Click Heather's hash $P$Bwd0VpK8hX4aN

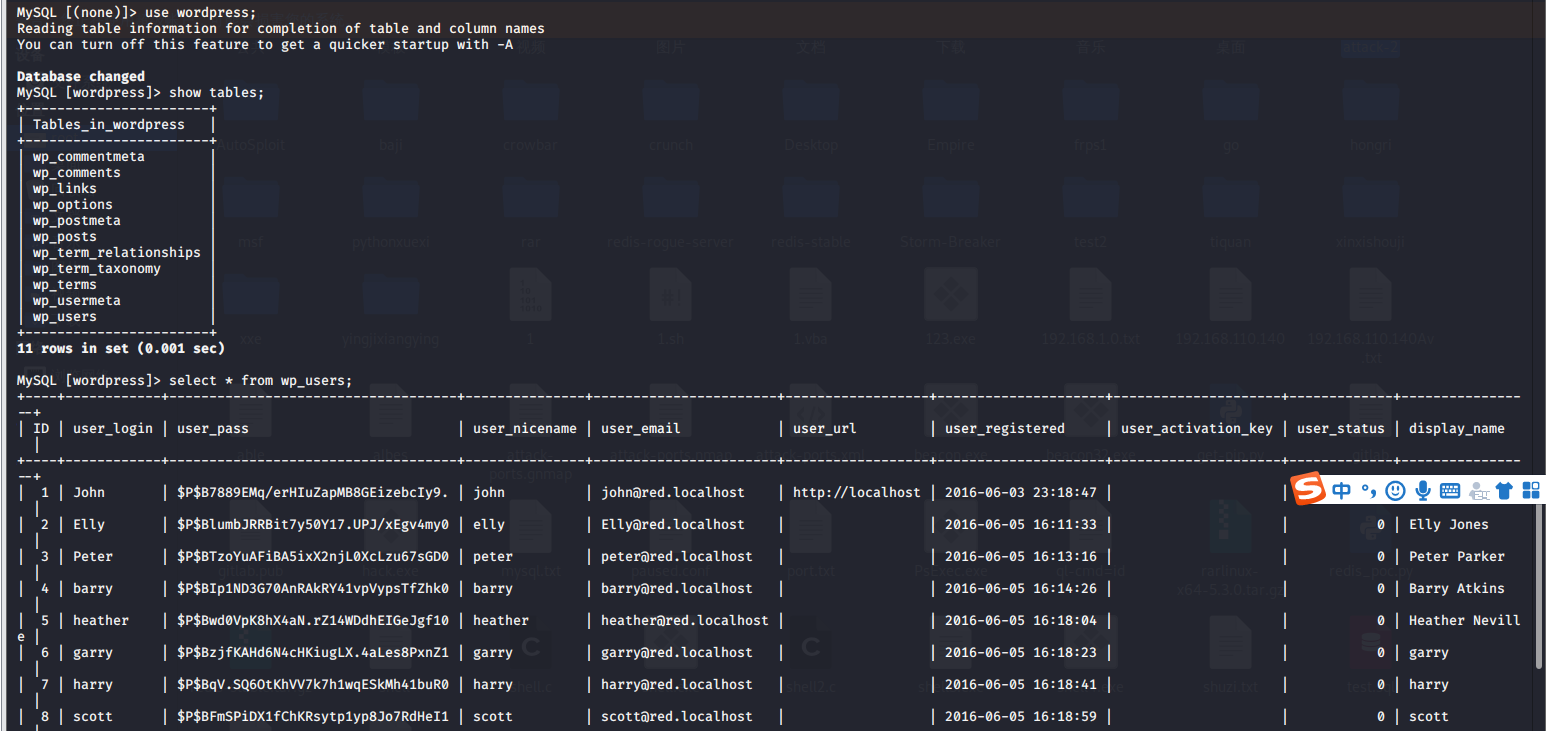point(313,620)
